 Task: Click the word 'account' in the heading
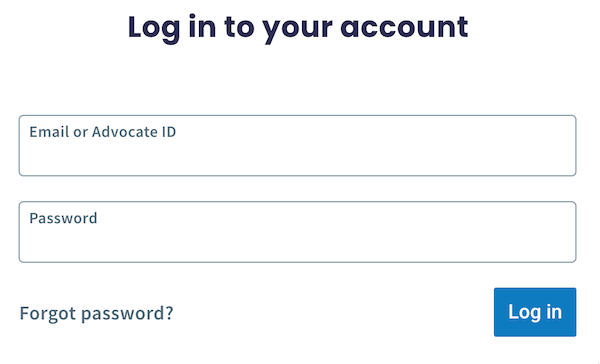click(x=404, y=28)
